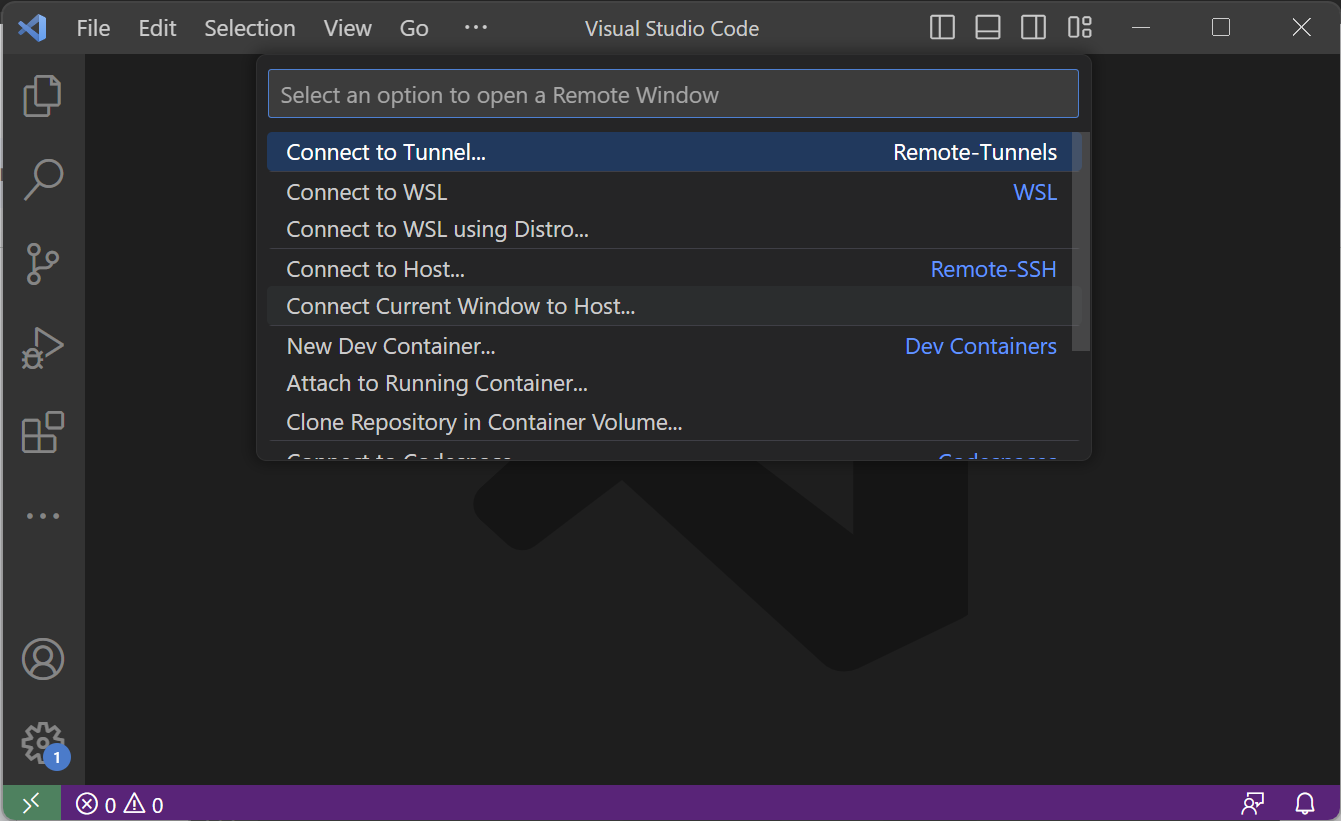Open the notifications bell icon
The height and width of the screenshot is (821, 1341).
pos(1305,804)
